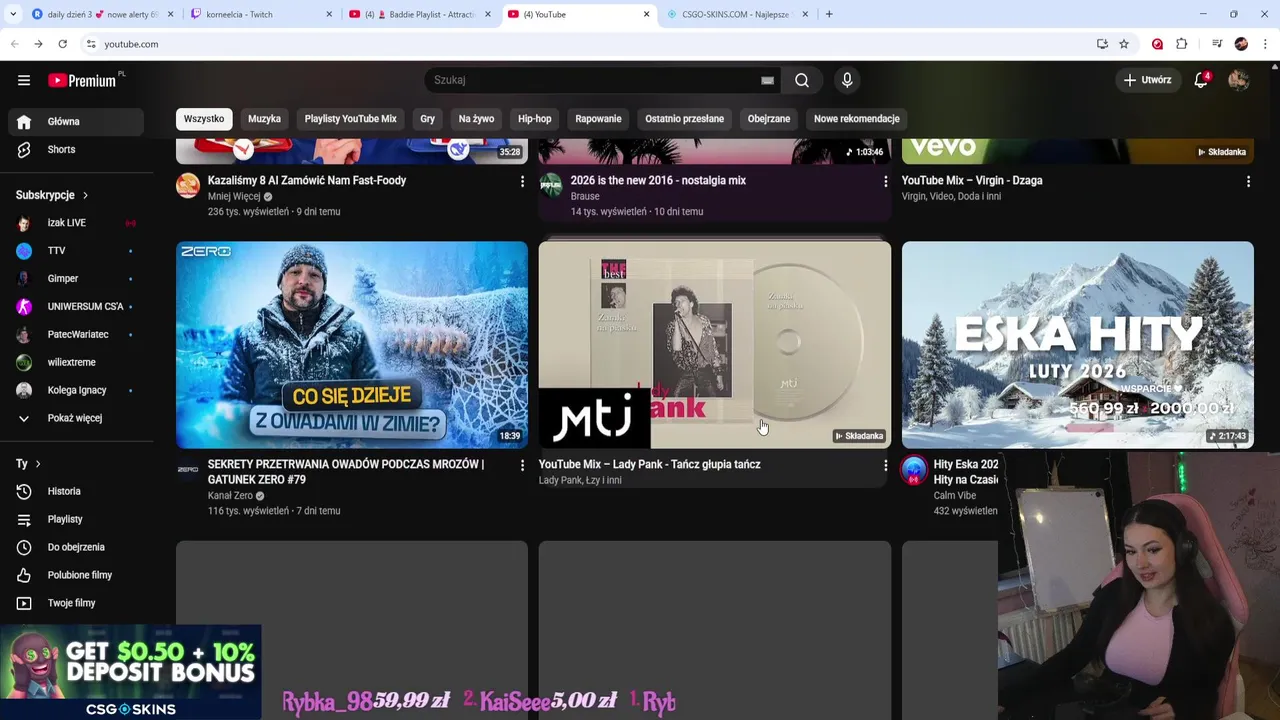Open Calm Vibe channel avatar

914,470
